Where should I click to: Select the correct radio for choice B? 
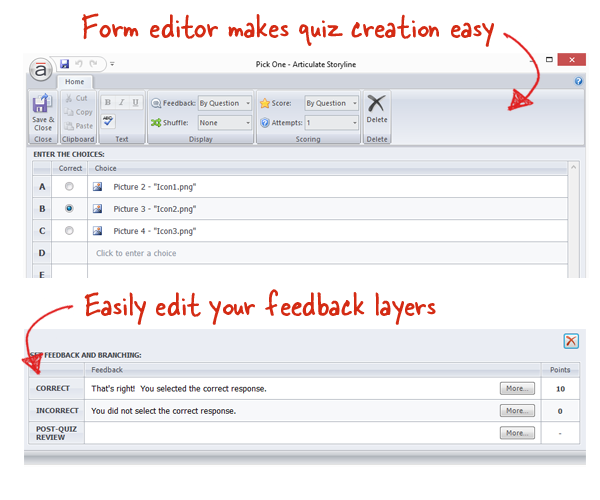tap(69, 208)
